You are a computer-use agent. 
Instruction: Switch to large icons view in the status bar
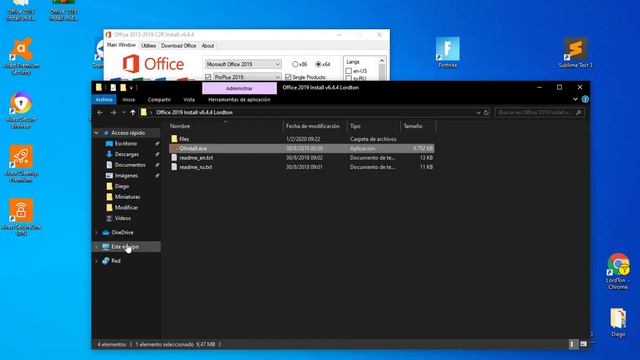coord(584,344)
